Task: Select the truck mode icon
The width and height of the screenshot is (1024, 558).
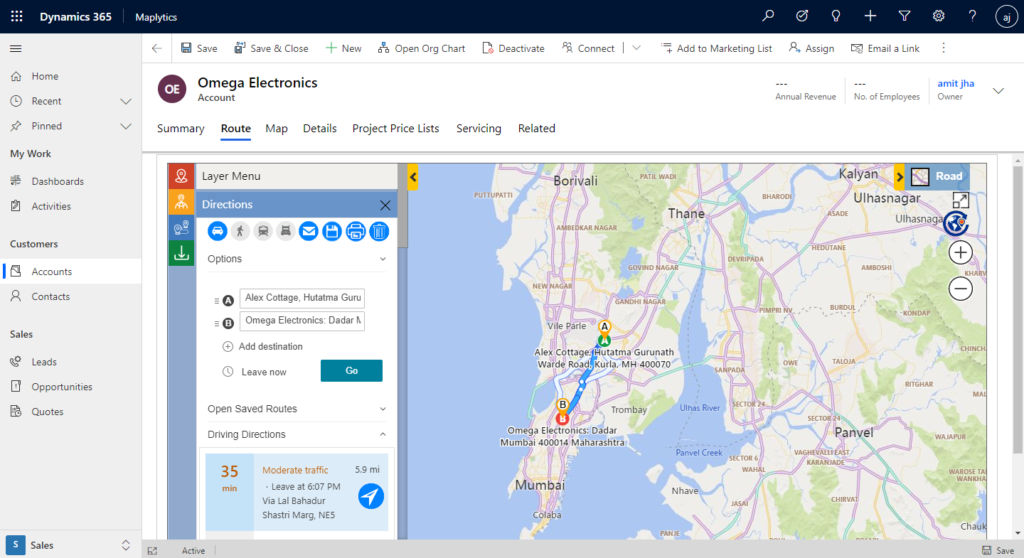Action: click(286, 231)
